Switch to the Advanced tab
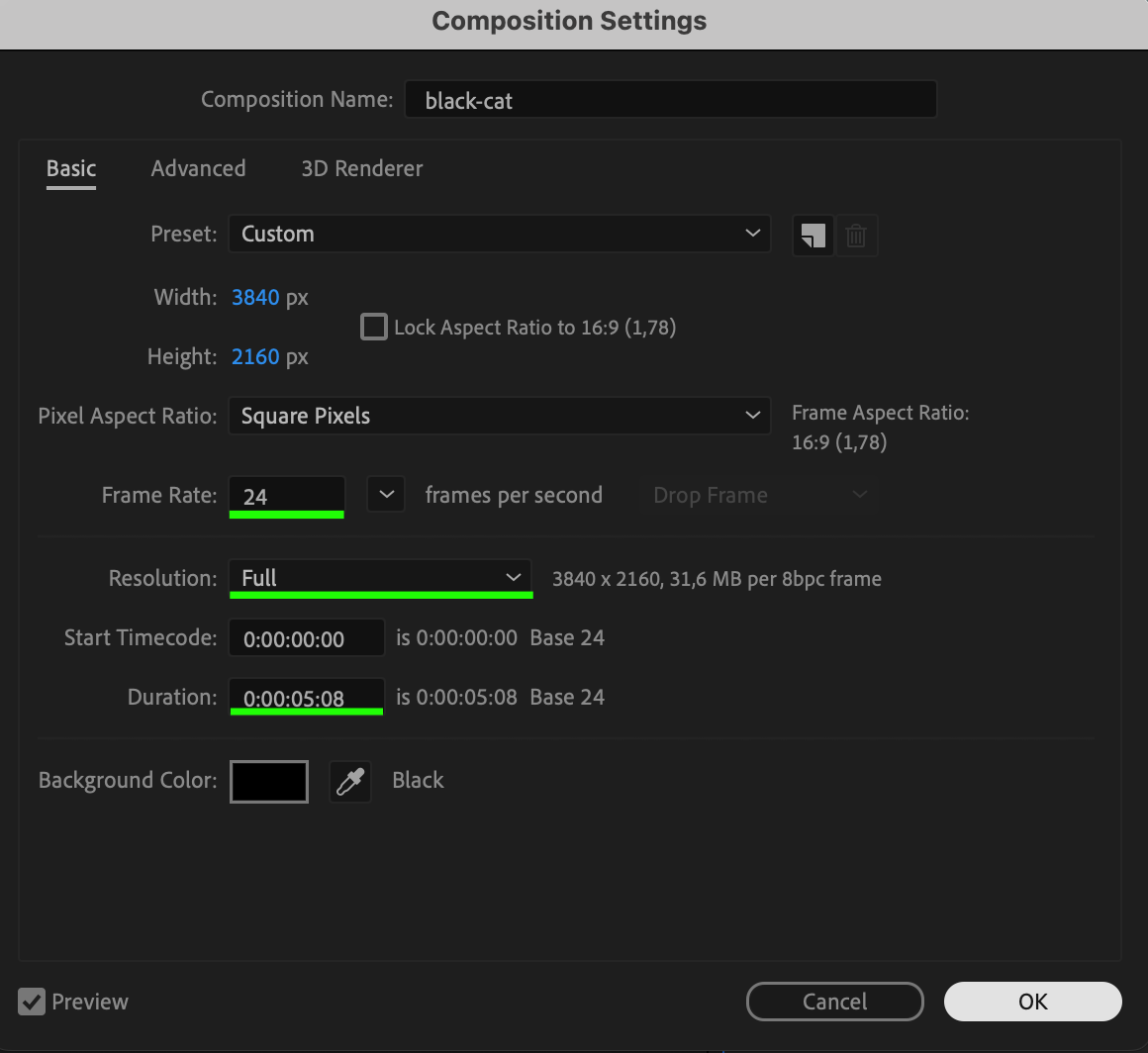1148x1053 pixels. tap(198, 169)
